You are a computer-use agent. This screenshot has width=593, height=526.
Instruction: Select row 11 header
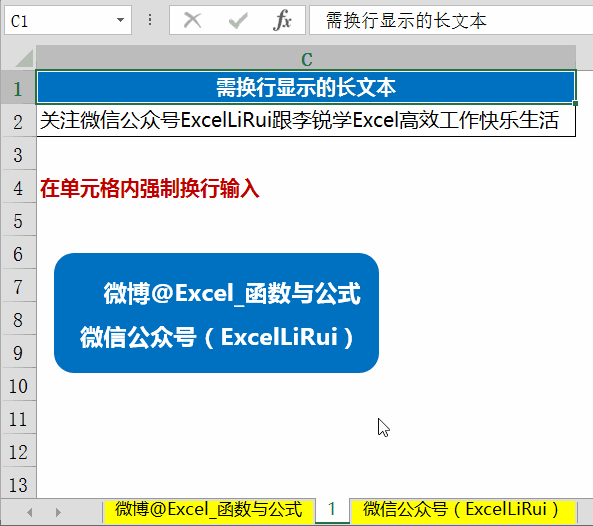pos(18,417)
